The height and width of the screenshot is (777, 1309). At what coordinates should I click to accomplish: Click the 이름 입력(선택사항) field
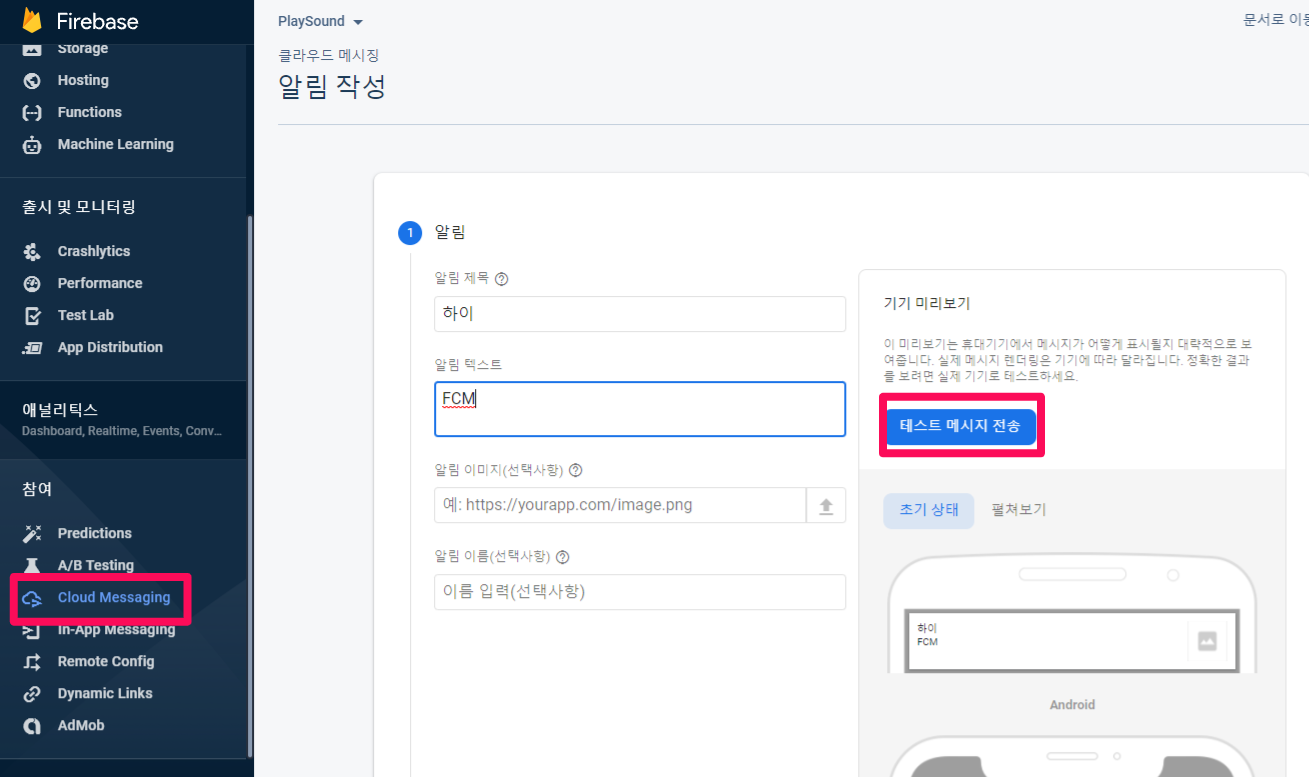coord(640,592)
